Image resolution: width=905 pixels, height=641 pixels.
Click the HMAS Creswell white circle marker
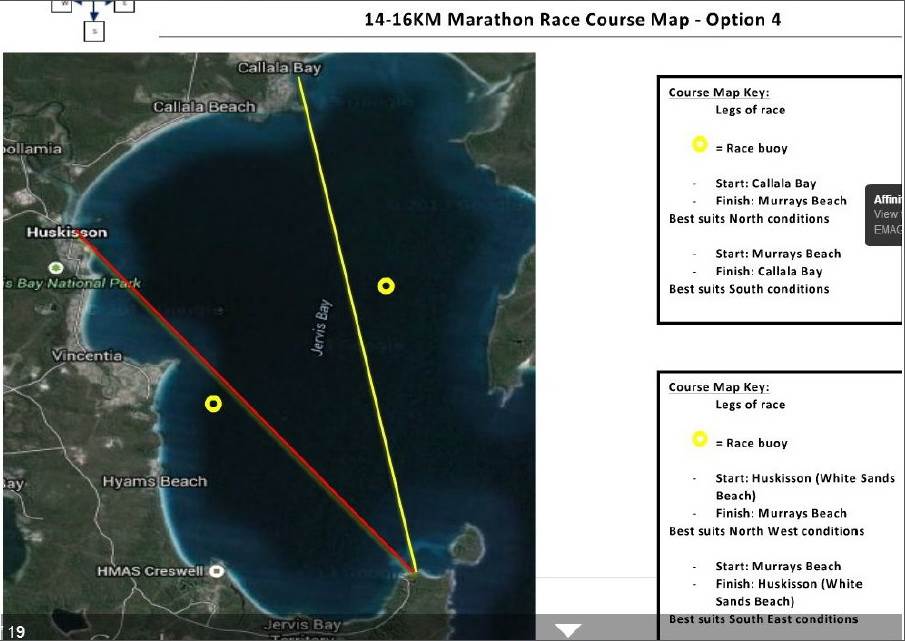[x=215, y=571]
